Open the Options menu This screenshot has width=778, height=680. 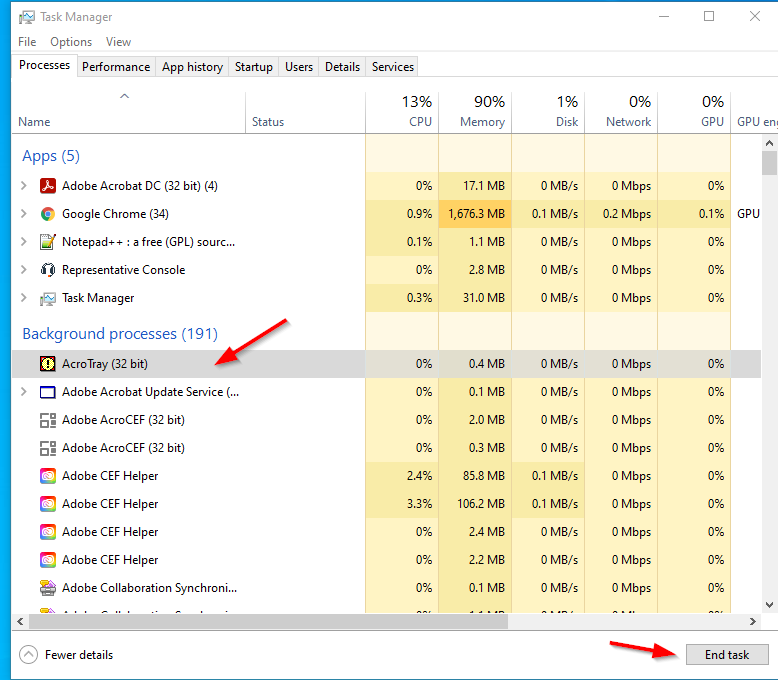(71, 42)
